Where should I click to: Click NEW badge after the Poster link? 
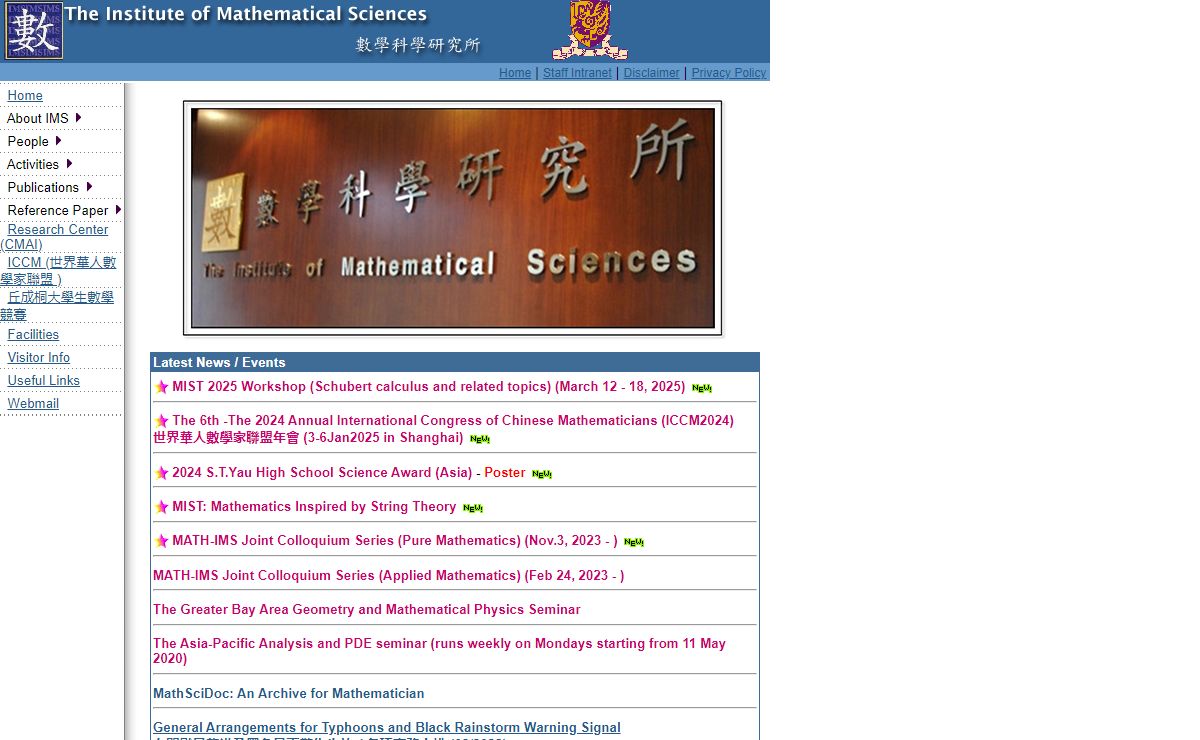click(542, 474)
